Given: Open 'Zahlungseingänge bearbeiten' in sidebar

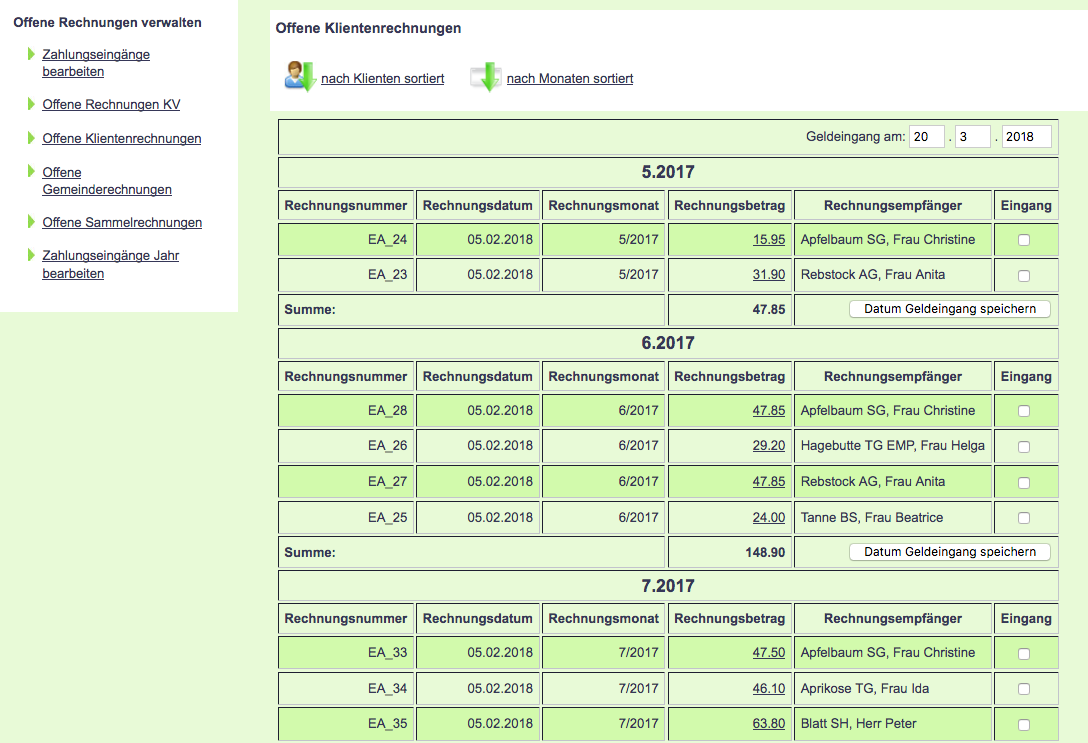Looking at the screenshot, I should tap(95, 63).
